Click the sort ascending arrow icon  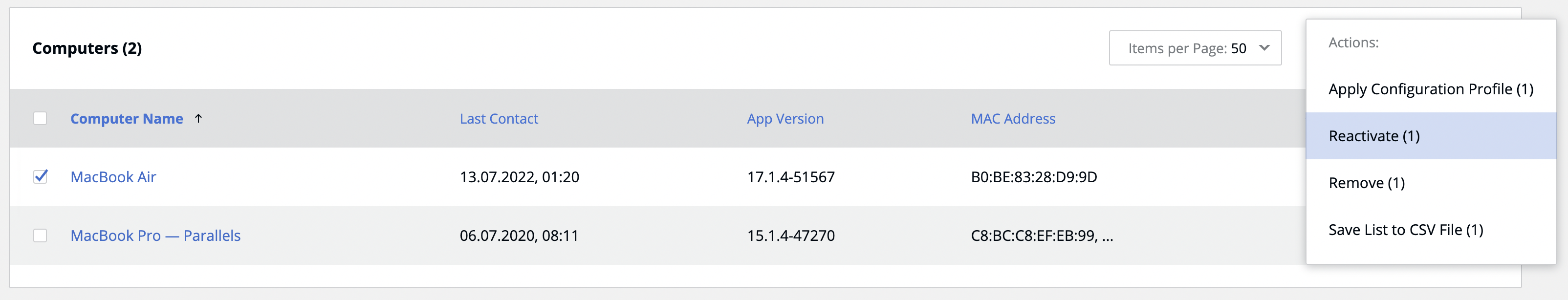(198, 119)
